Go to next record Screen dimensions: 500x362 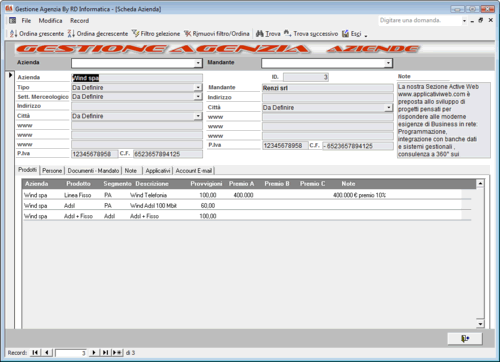pos(94,353)
